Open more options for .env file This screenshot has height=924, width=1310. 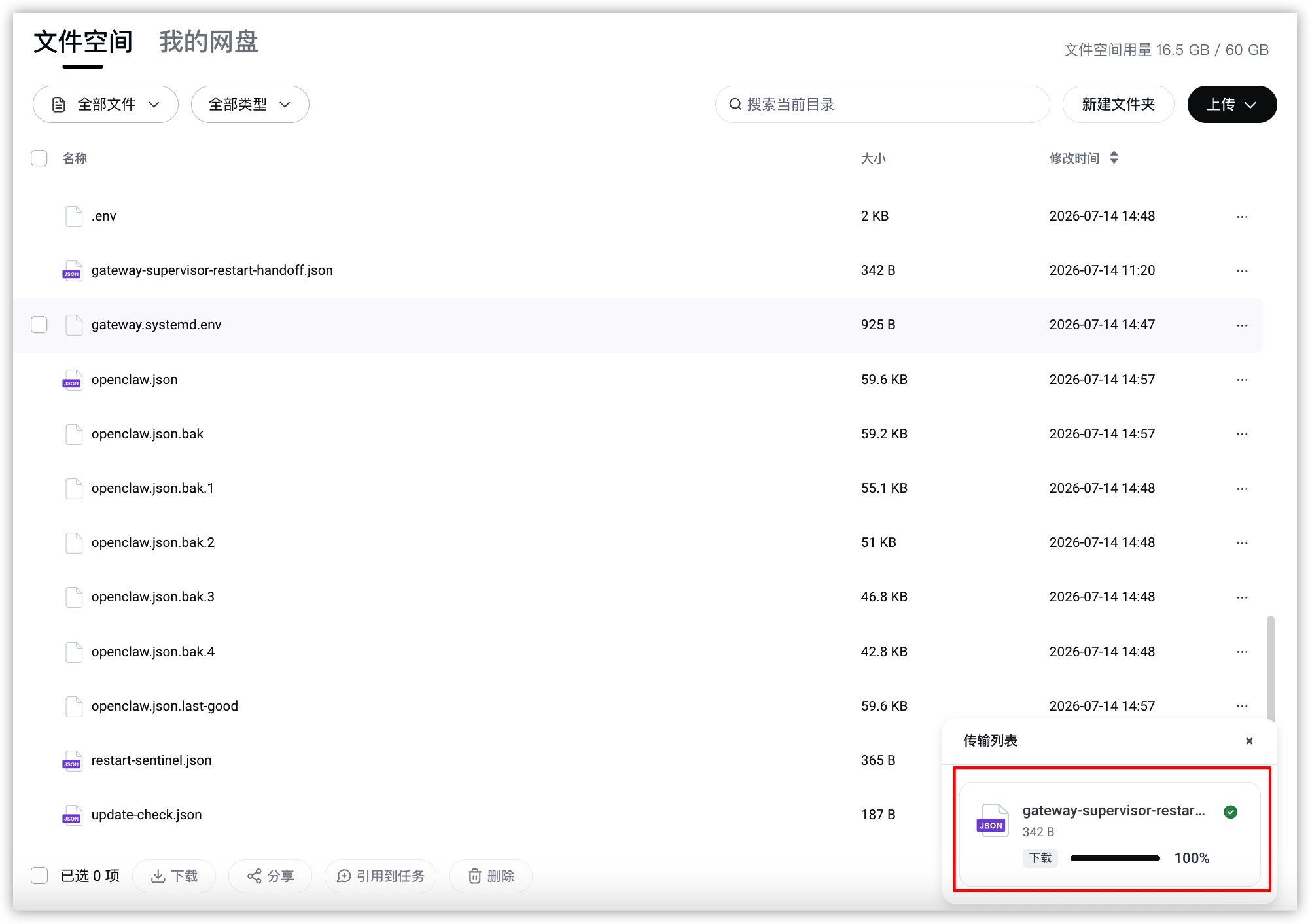click(x=1242, y=217)
